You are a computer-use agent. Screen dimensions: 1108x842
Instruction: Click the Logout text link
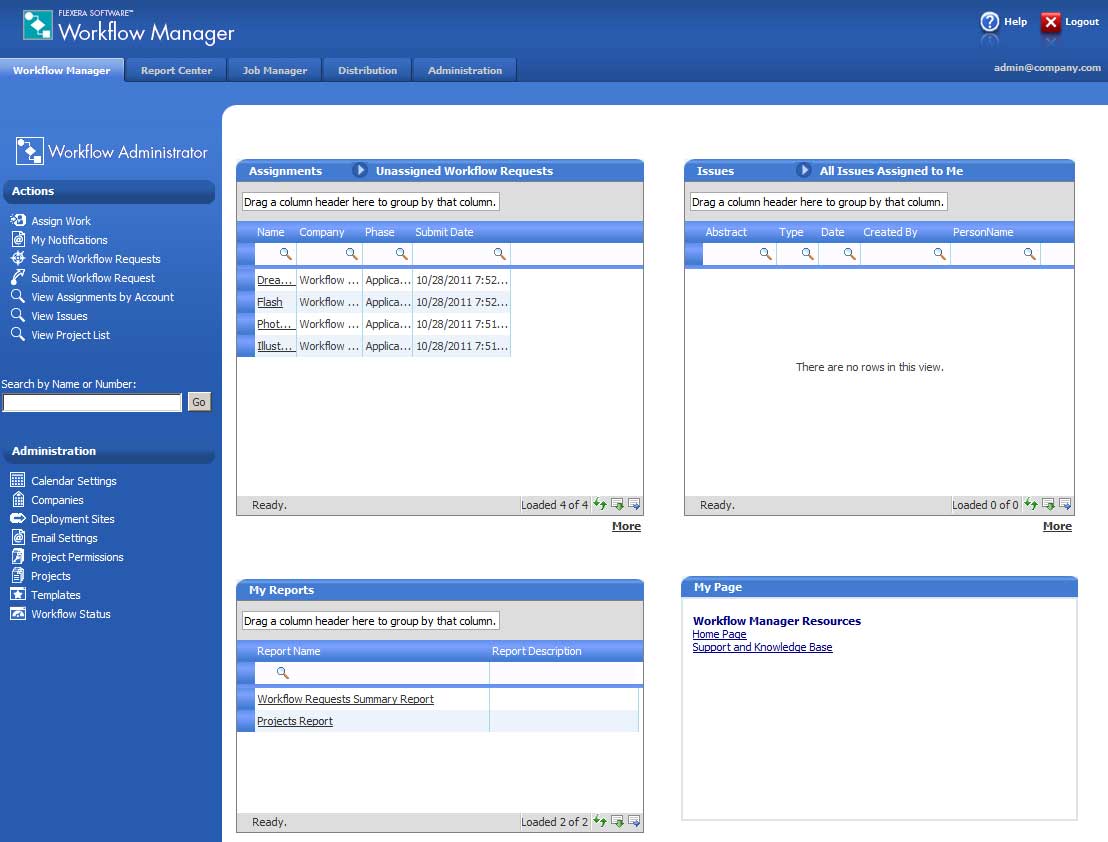1082,22
